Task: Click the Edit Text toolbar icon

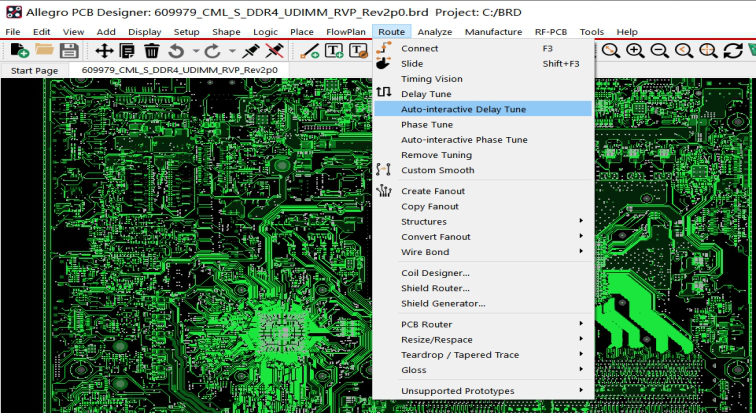Action: [x=359, y=51]
